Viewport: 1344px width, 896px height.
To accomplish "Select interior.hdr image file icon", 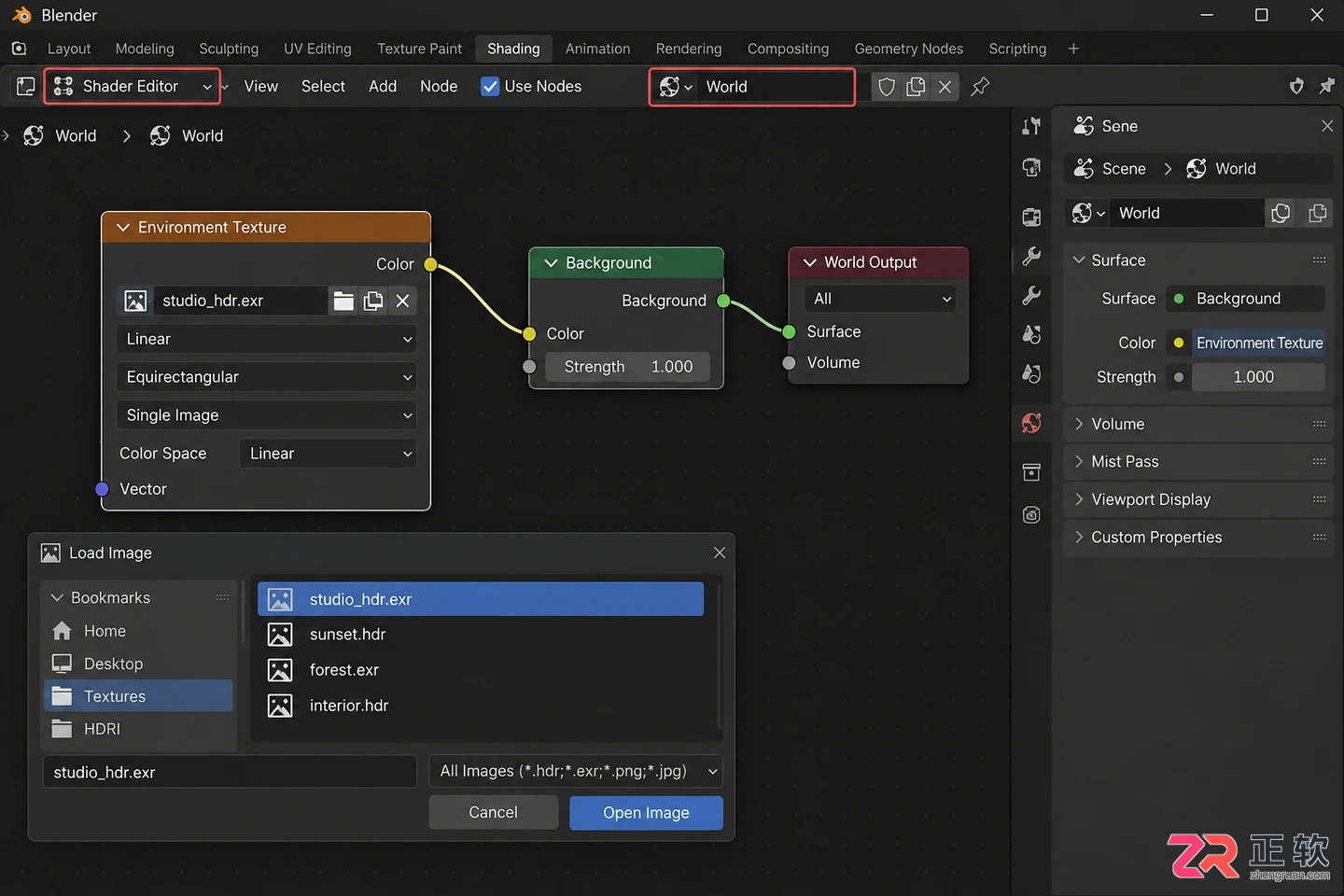I will [x=280, y=706].
